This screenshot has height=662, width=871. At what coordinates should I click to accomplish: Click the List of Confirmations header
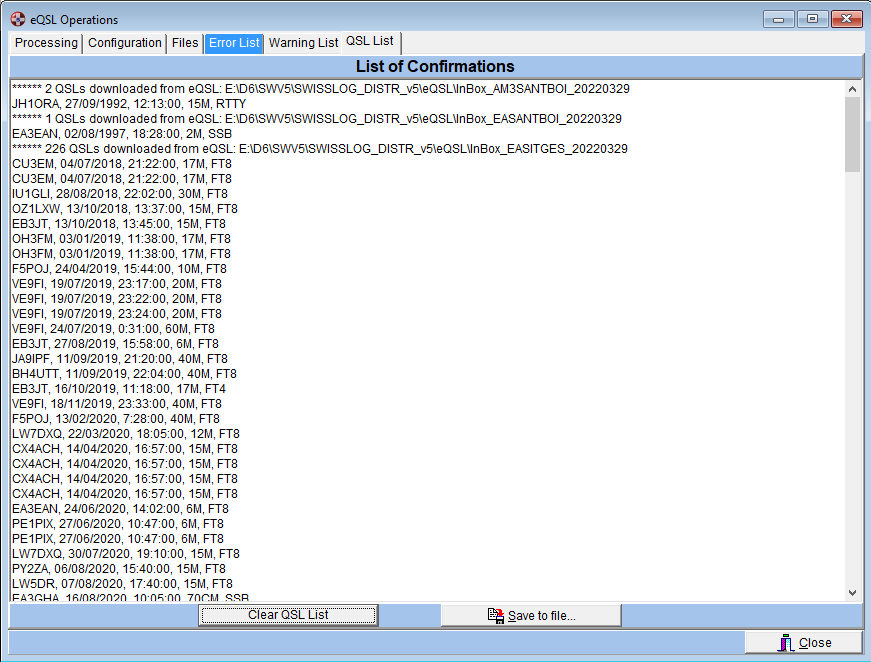435,67
